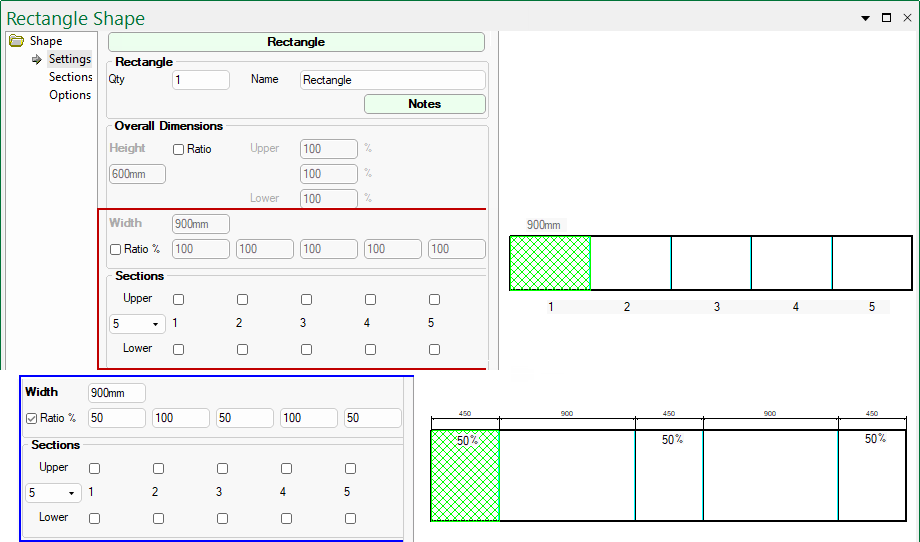Uncheck the checked Ratio % box in lower example
Viewport: 920px width, 542px height.
click(31, 418)
